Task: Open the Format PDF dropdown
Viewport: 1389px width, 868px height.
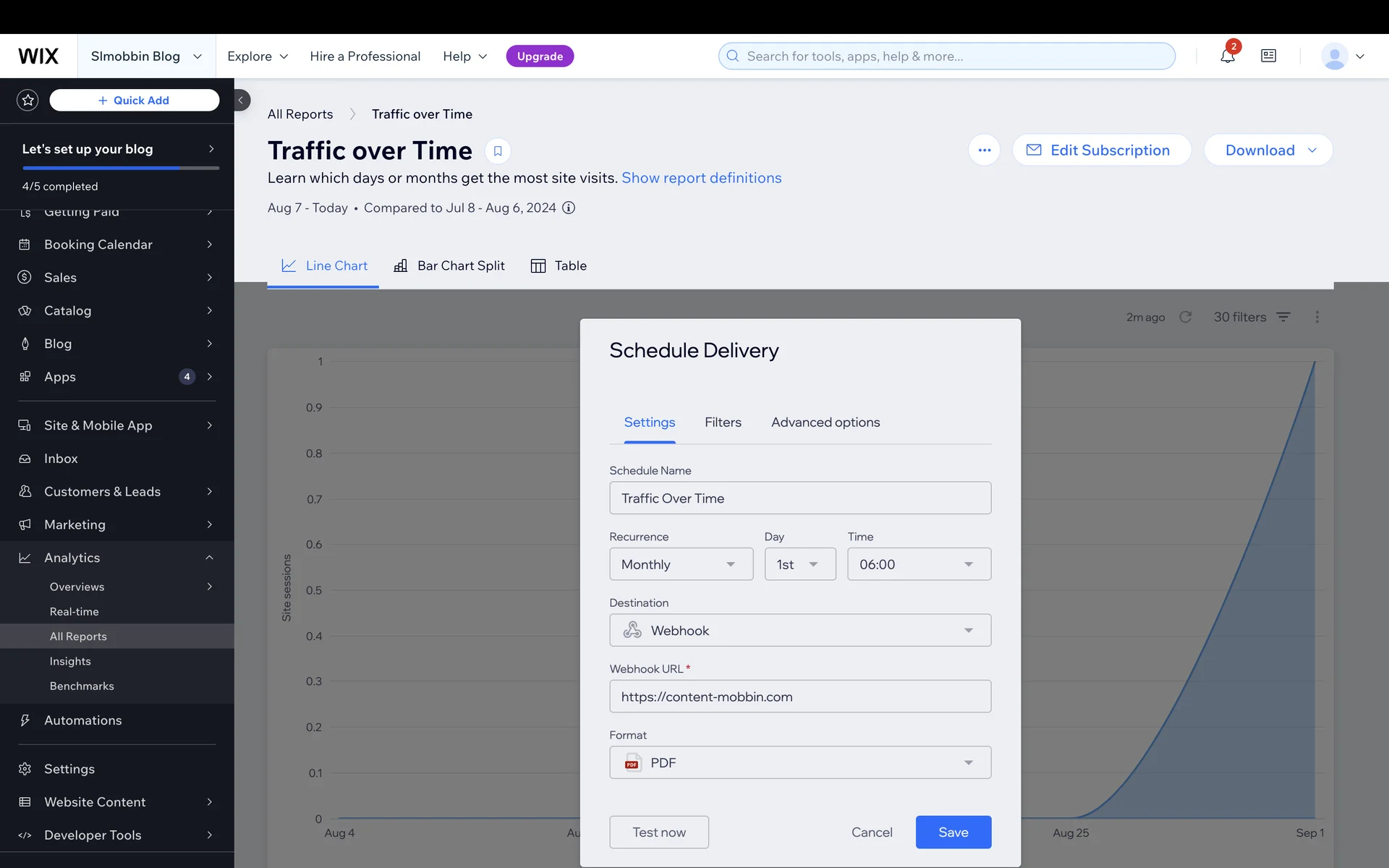Action: click(799, 763)
